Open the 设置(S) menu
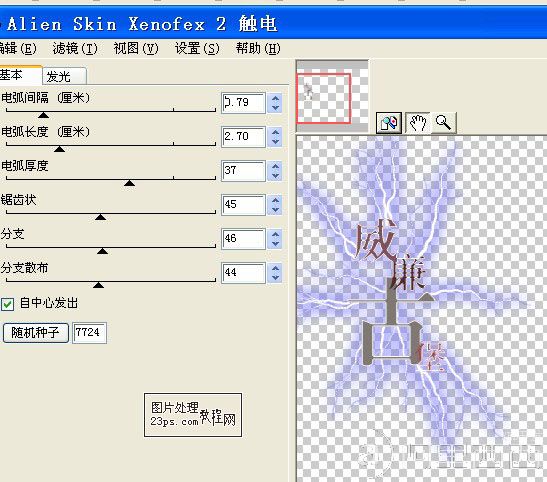Screen dimensions: 547x482 point(197,48)
